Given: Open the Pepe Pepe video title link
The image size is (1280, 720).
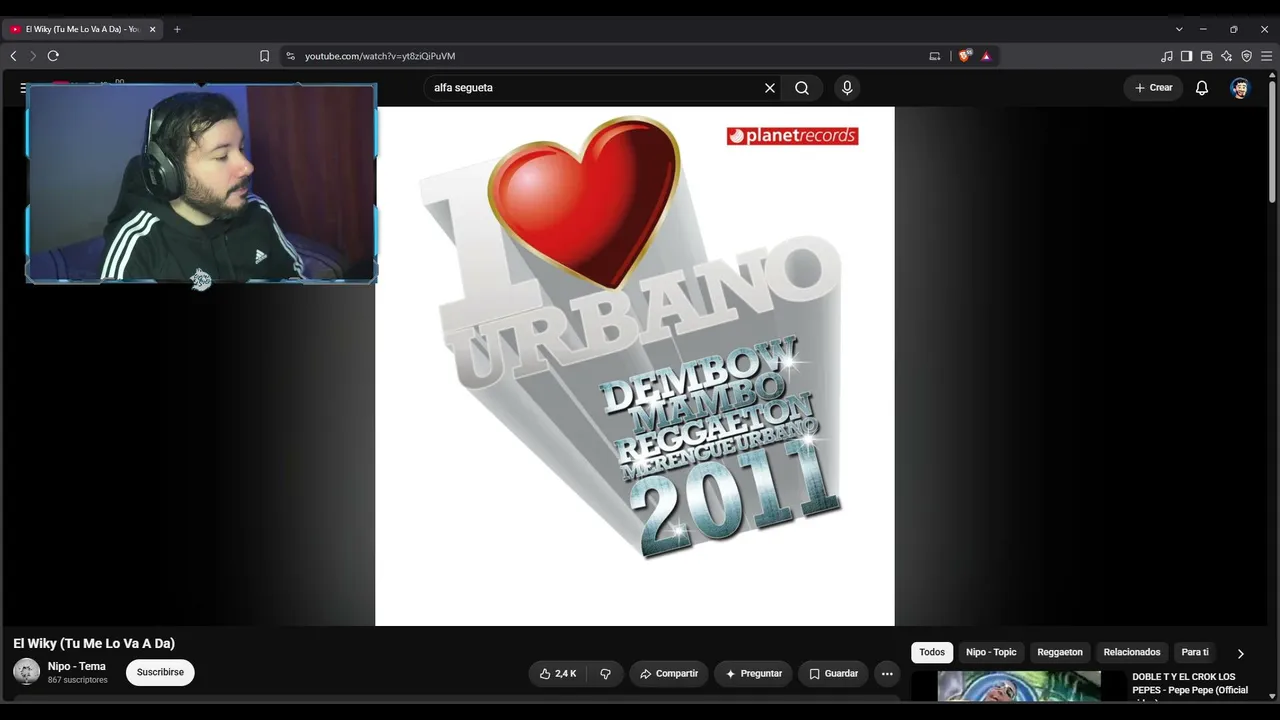Looking at the screenshot, I should [x=1190, y=684].
